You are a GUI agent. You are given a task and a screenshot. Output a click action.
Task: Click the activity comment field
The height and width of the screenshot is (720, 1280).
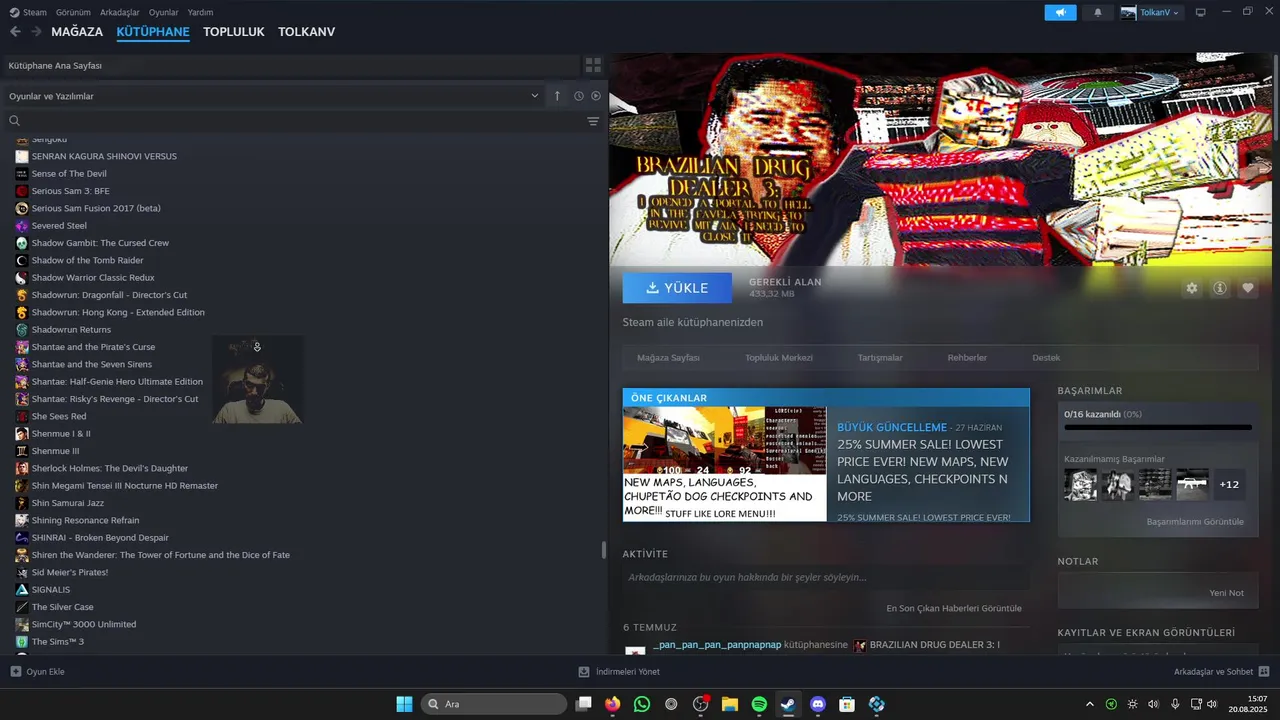tap(826, 578)
